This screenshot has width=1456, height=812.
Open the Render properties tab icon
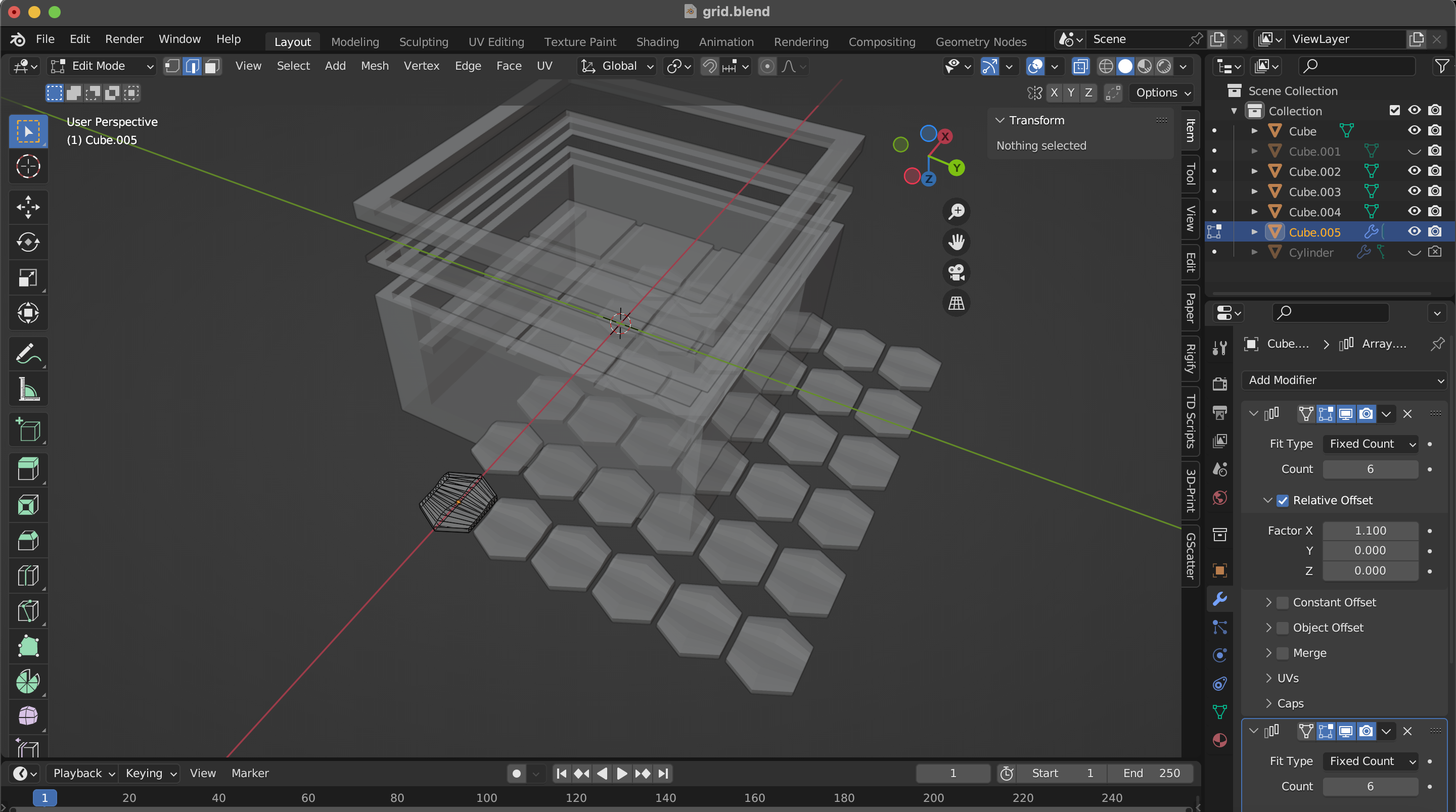click(1220, 384)
